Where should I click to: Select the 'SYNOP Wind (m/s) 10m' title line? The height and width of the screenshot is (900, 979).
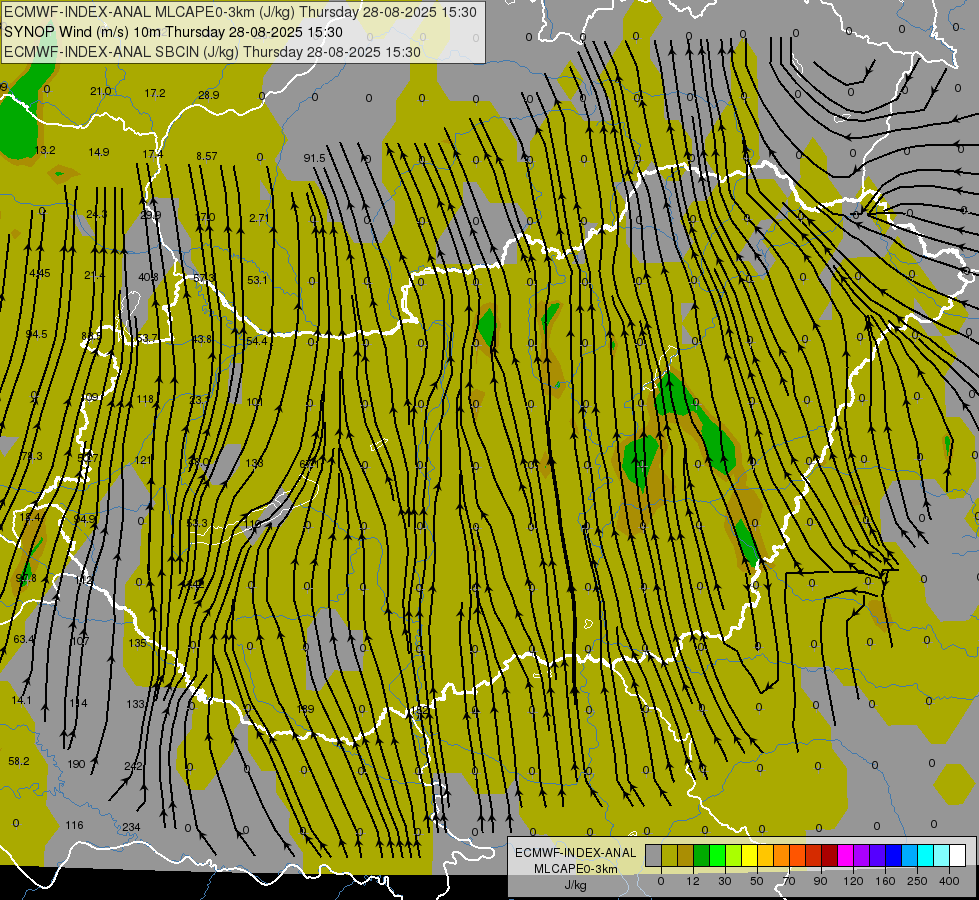174,32
